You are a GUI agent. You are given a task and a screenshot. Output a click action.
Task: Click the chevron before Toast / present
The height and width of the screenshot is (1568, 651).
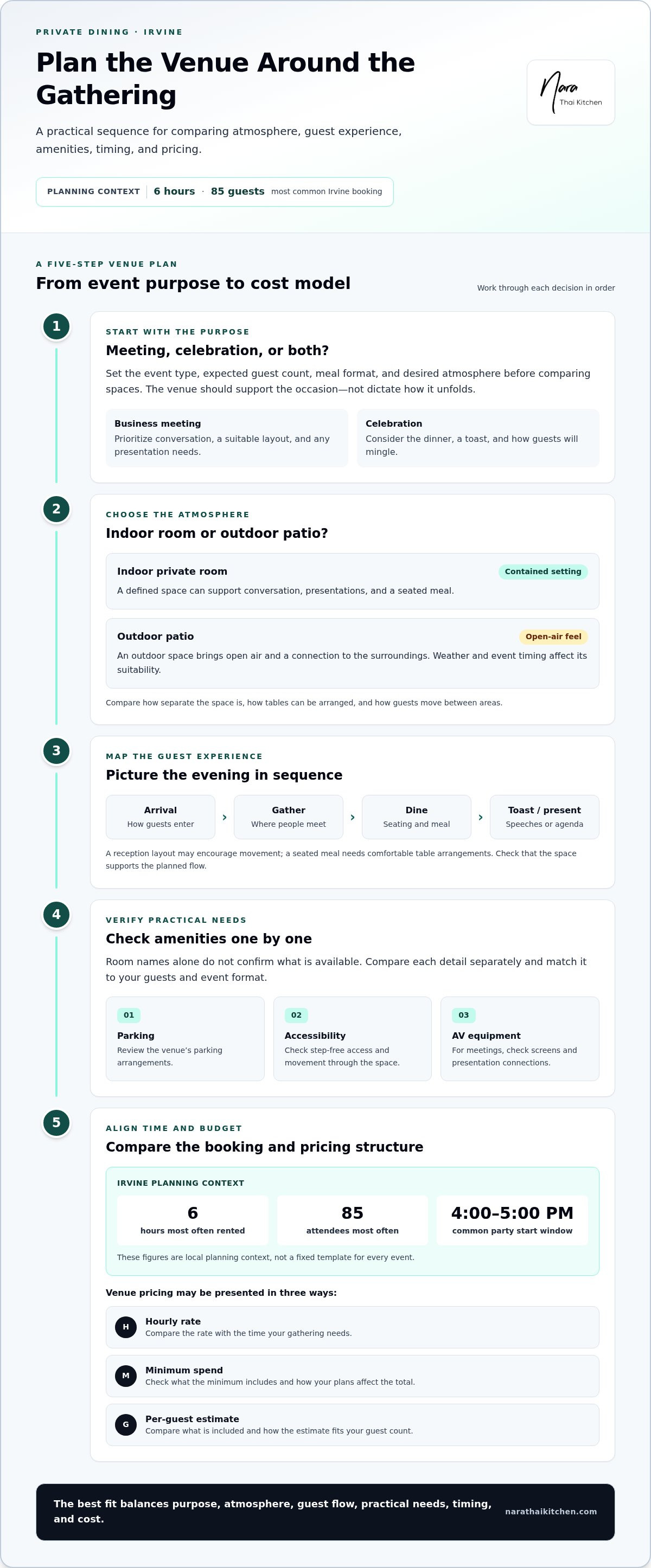481,818
